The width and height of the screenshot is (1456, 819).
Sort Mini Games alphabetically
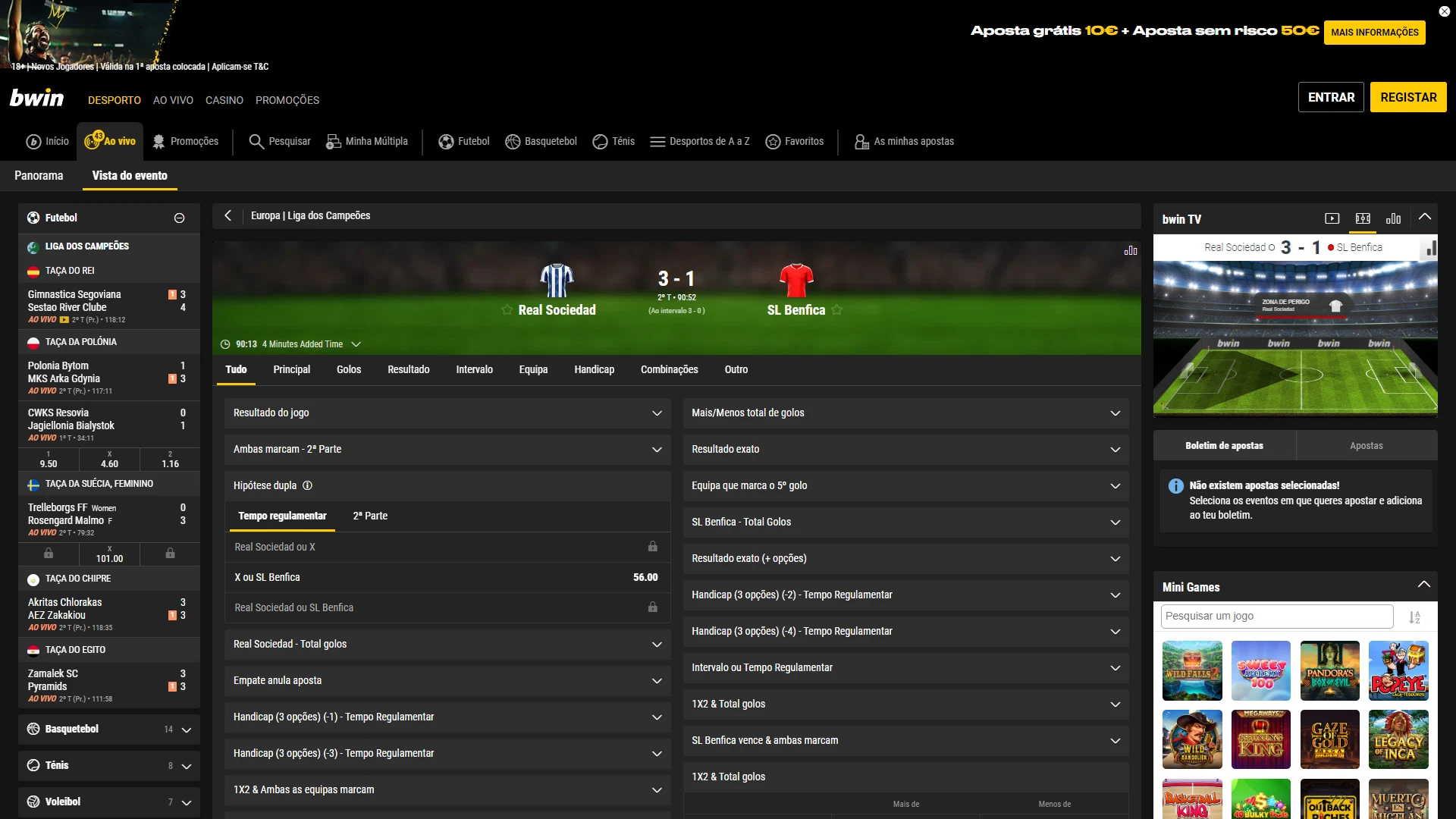[x=1415, y=617]
